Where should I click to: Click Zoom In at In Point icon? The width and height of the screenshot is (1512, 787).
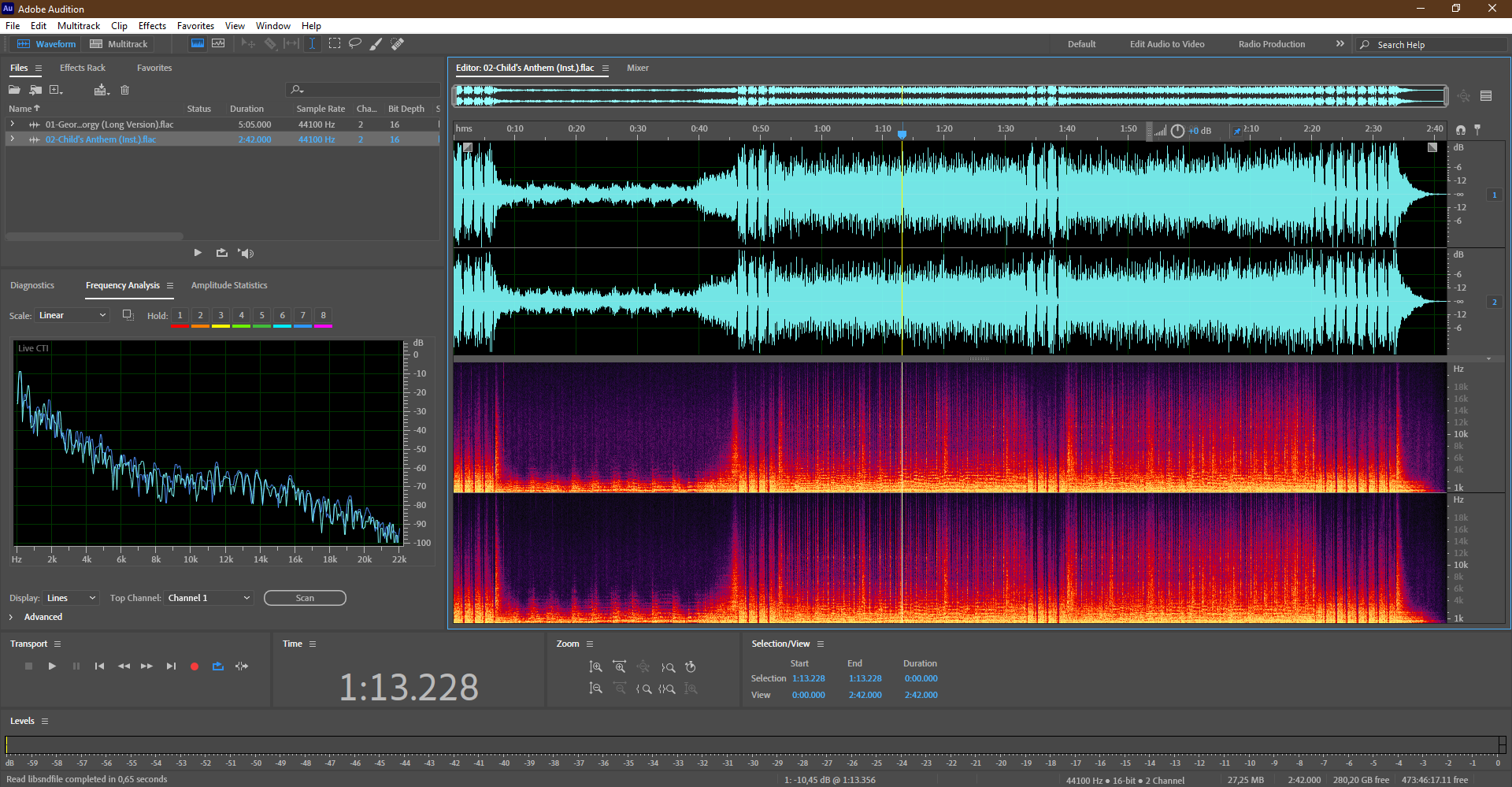tap(644, 689)
